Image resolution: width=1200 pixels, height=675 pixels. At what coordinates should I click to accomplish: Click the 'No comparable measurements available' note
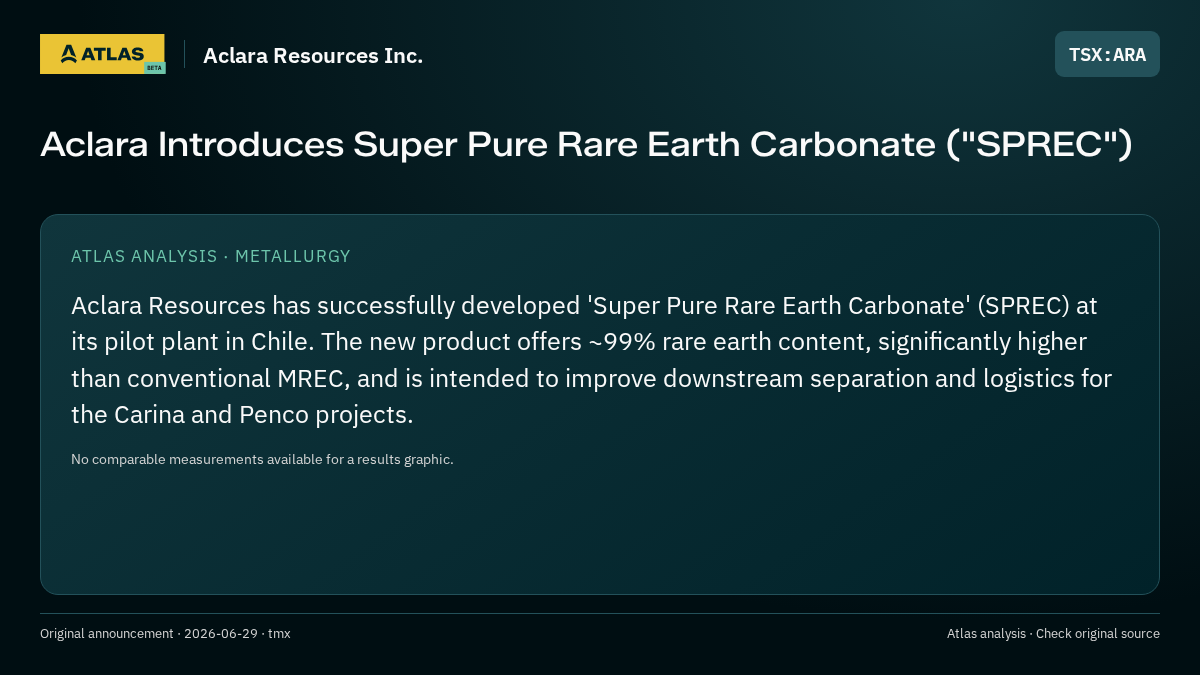(262, 459)
